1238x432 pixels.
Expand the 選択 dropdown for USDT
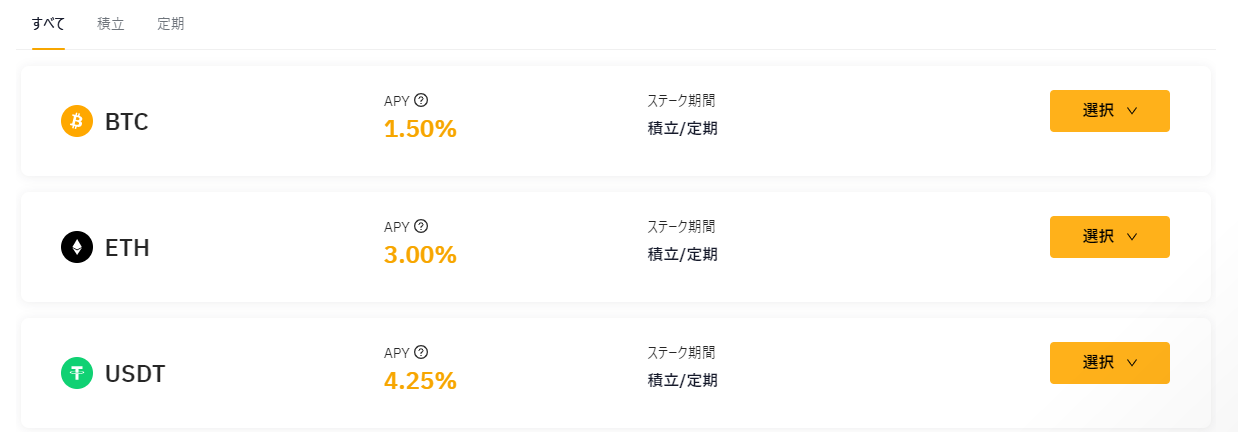(1109, 363)
